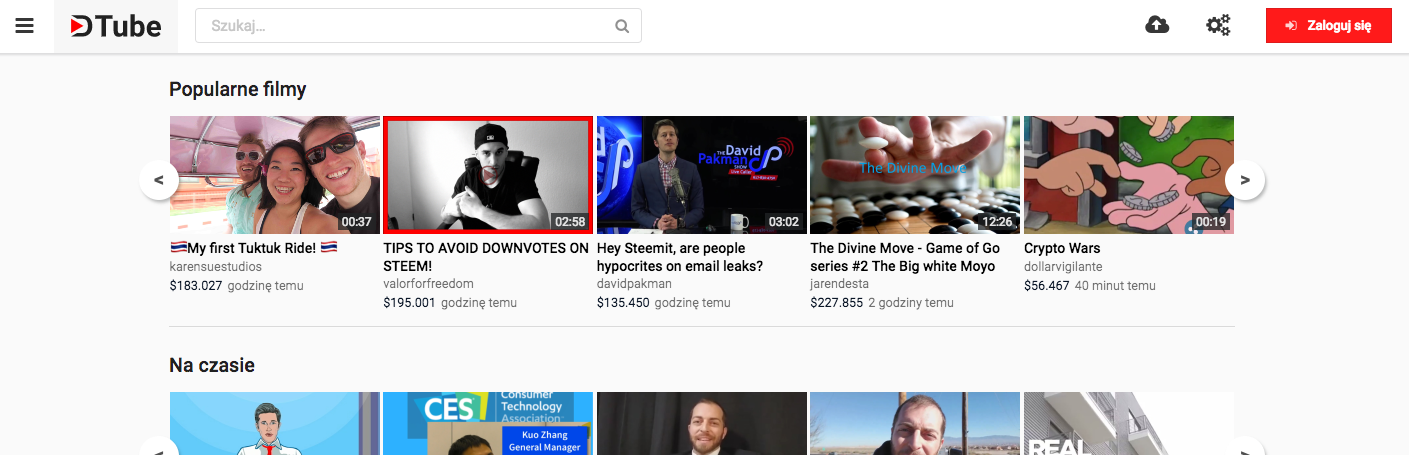
Task: Click the $135.450 payout value
Action: pyautogui.click(x=623, y=303)
